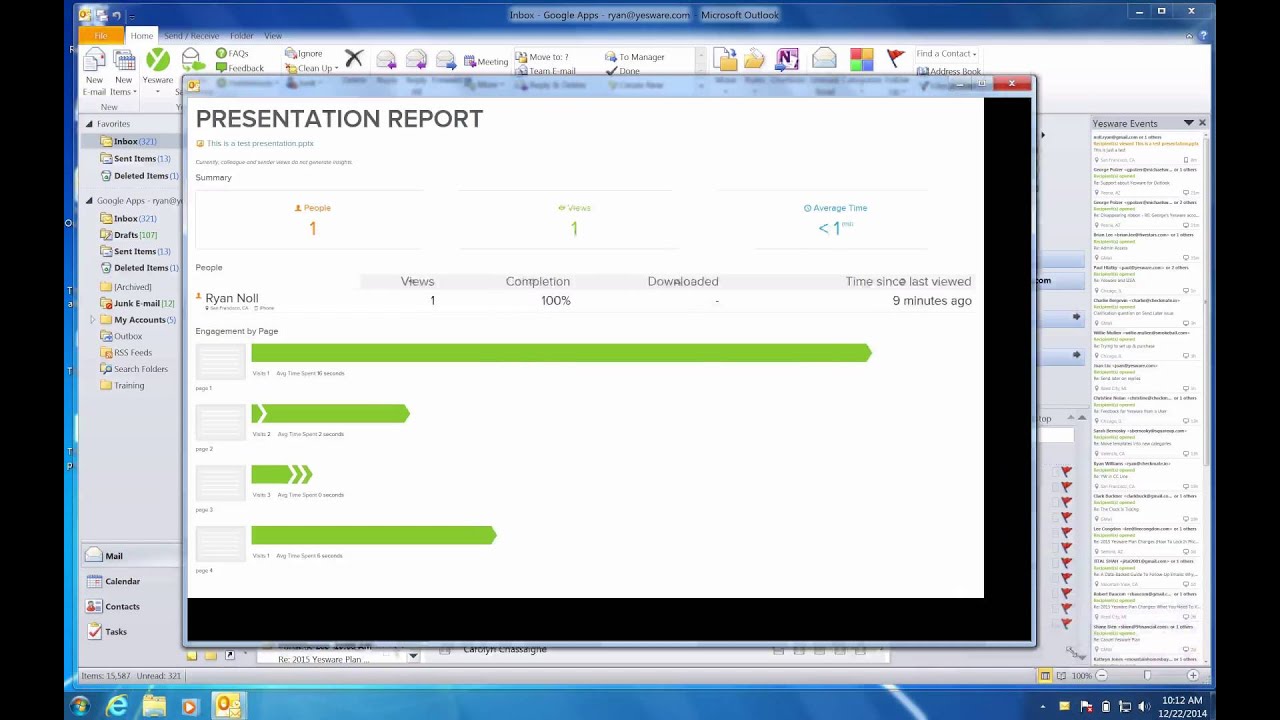Open the Clean Up dropdown
The image size is (1280, 720).
(x=312, y=69)
